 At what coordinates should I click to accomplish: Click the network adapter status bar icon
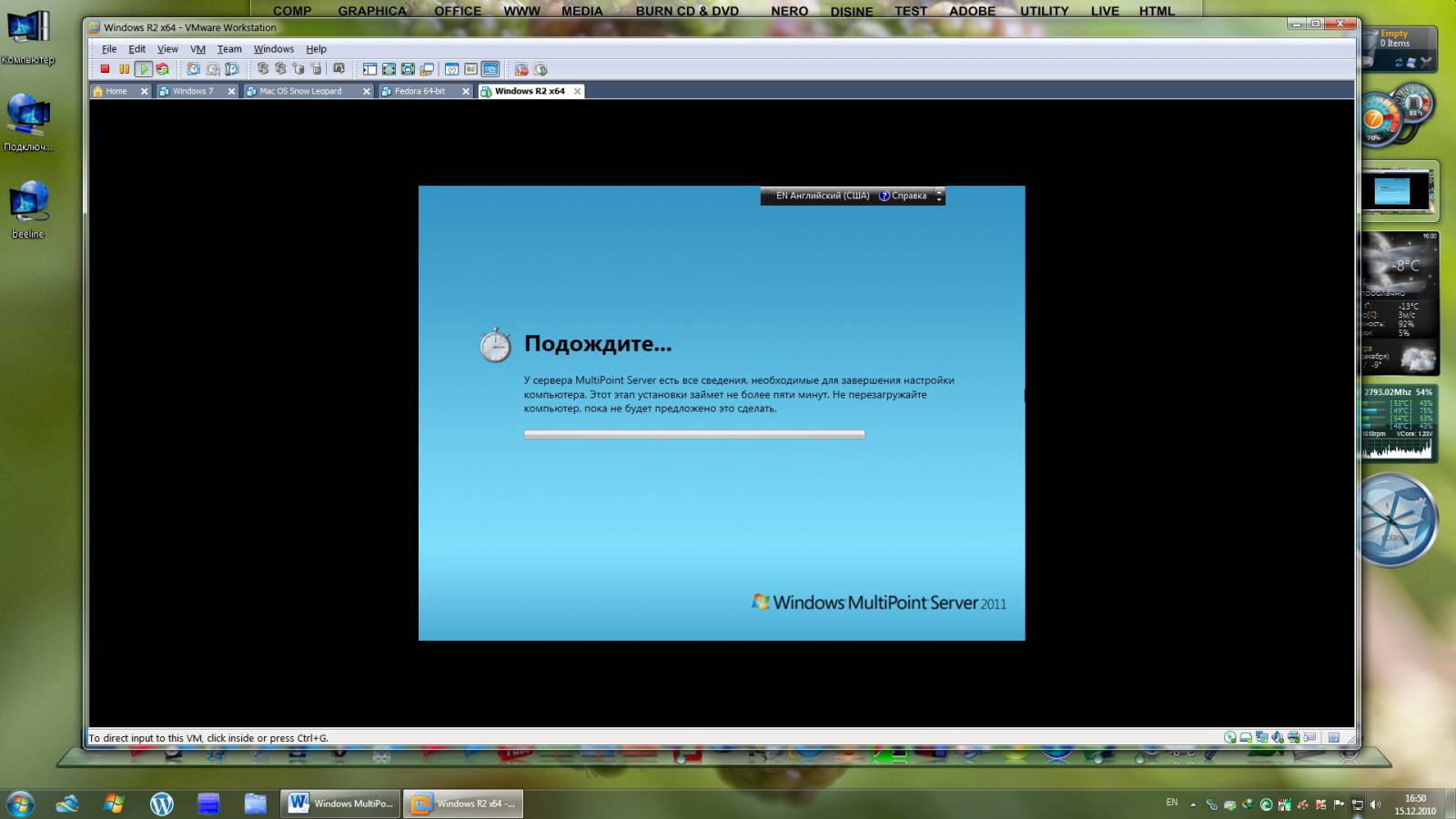click(x=1262, y=738)
